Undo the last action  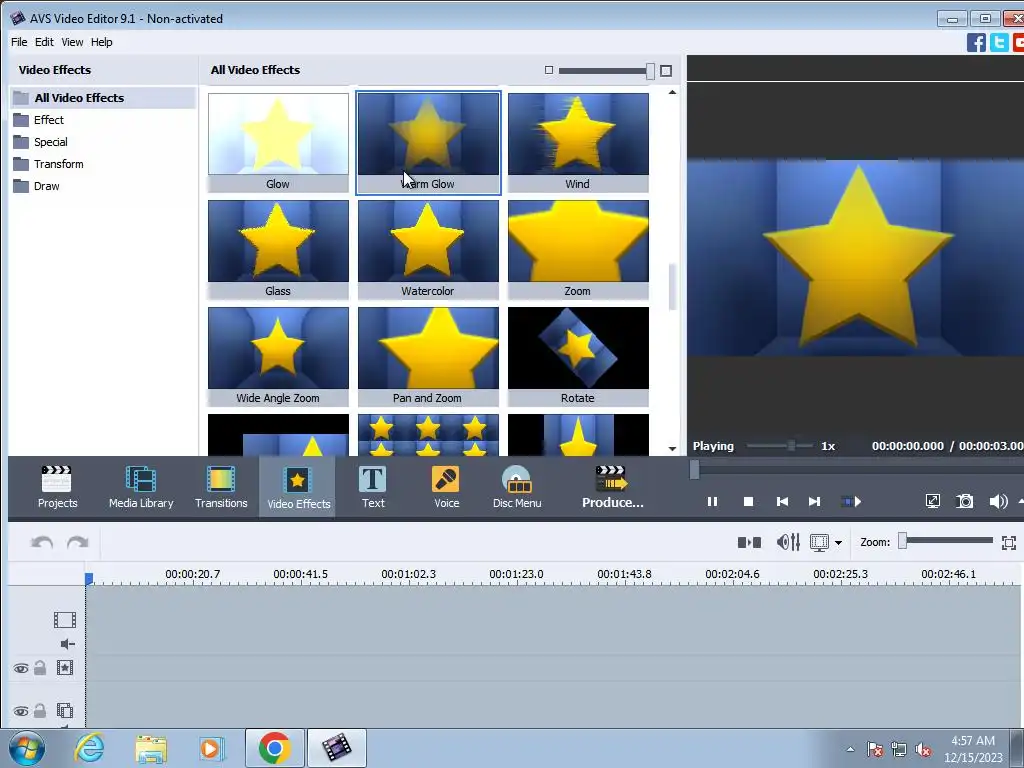42,543
